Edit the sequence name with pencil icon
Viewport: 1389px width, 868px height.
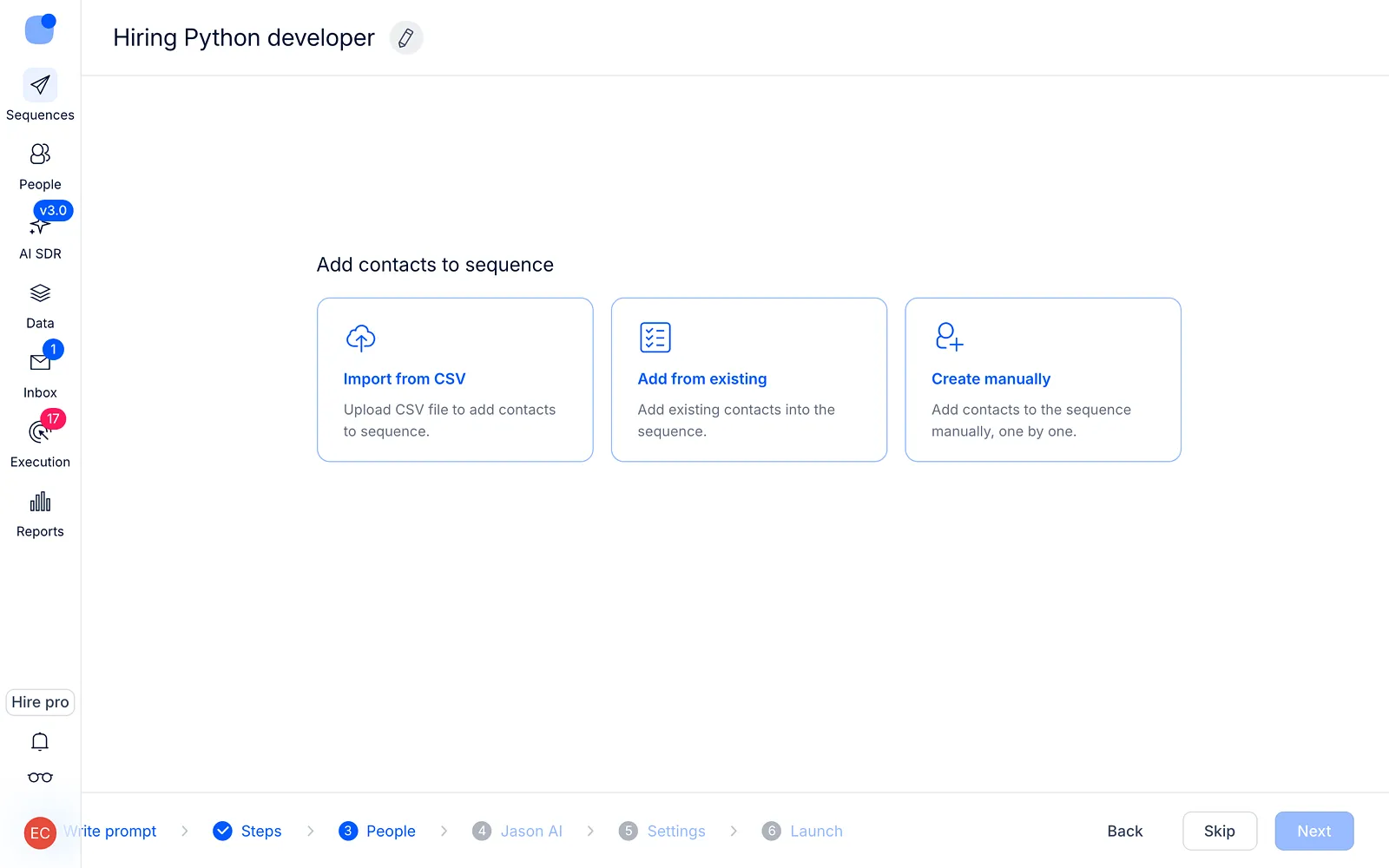[x=405, y=38]
